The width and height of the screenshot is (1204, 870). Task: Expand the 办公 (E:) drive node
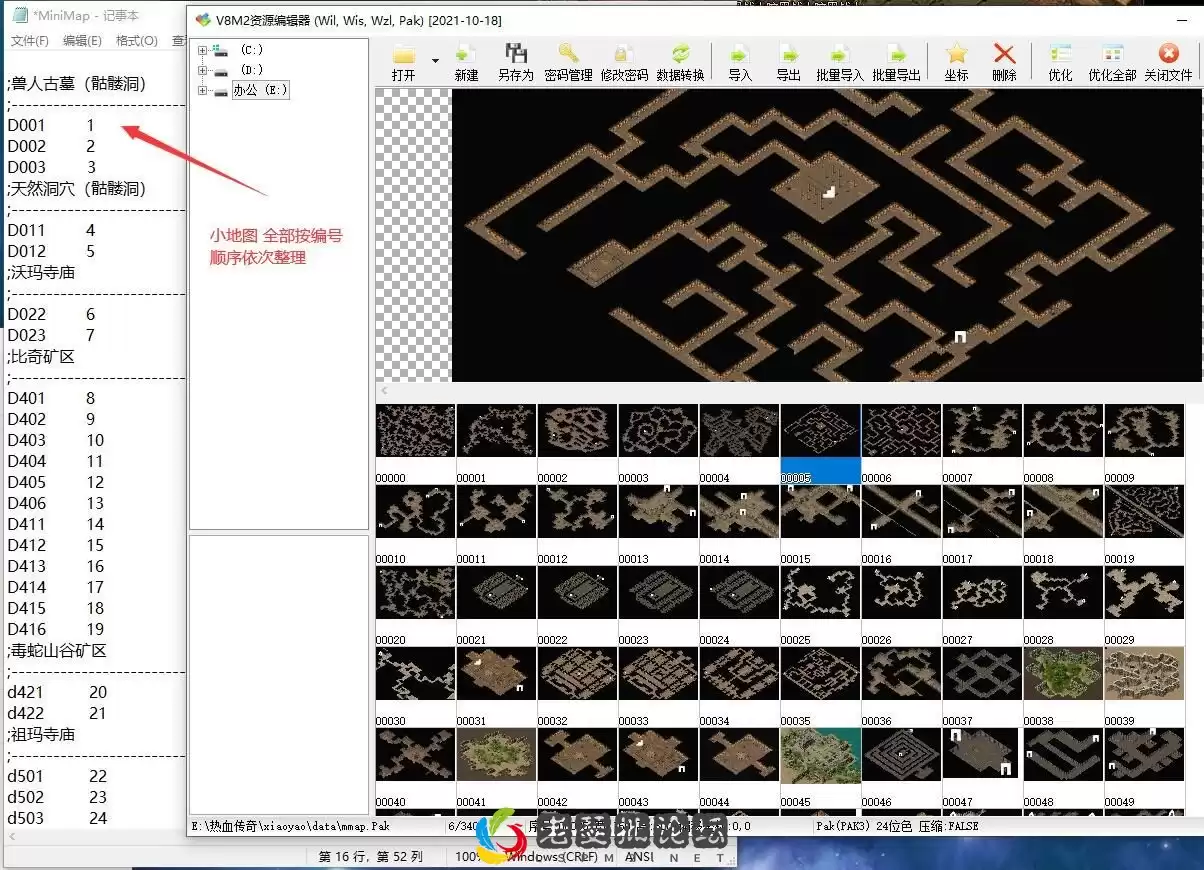[x=203, y=91]
